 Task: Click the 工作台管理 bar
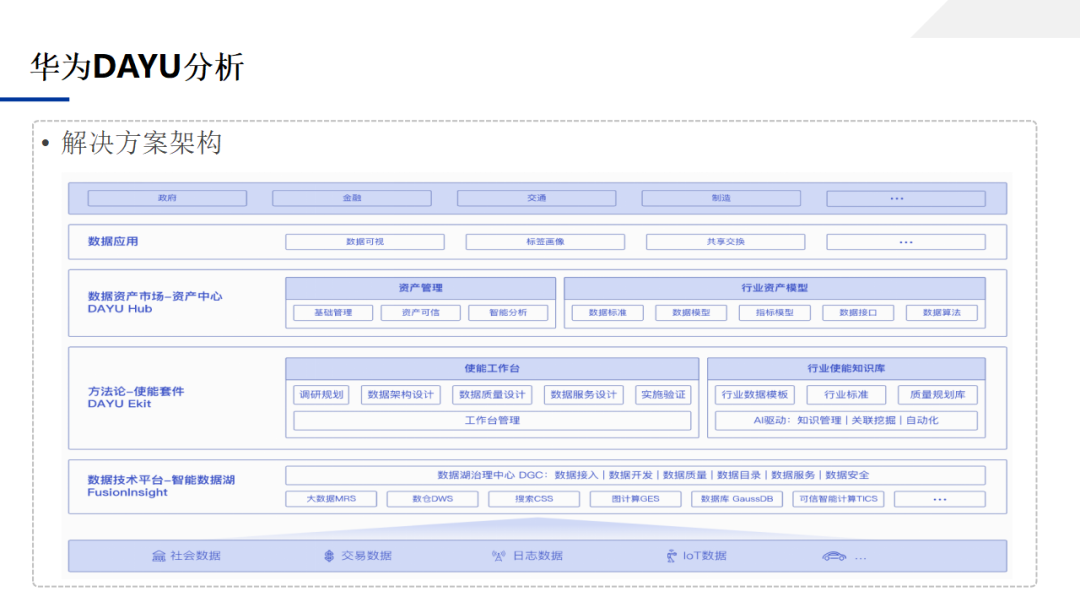click(492, 421)
